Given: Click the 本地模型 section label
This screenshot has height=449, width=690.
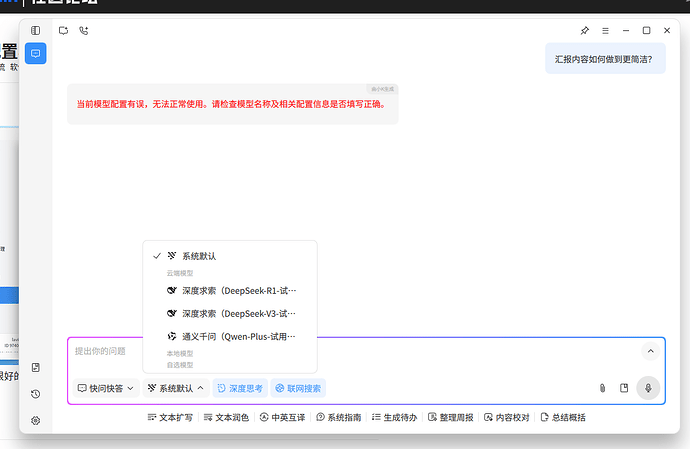Looking at the screenshot, I should tap(180, 353).
